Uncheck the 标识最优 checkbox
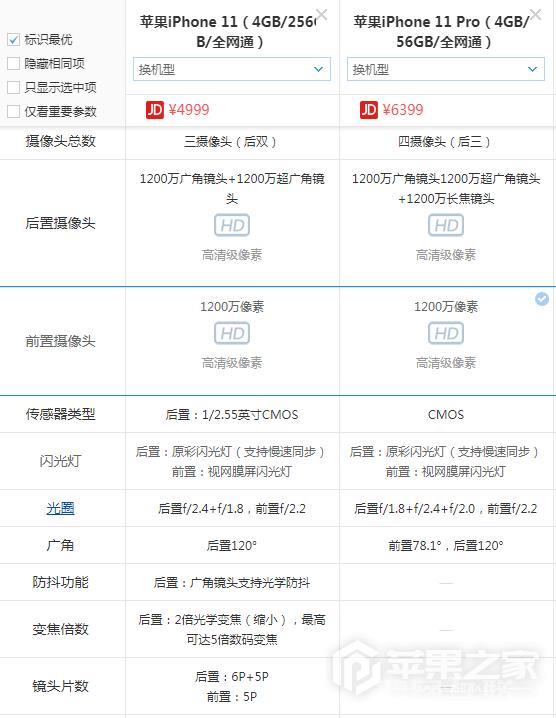Viewport: 556px width, 718px height. (x=13, y=40)
